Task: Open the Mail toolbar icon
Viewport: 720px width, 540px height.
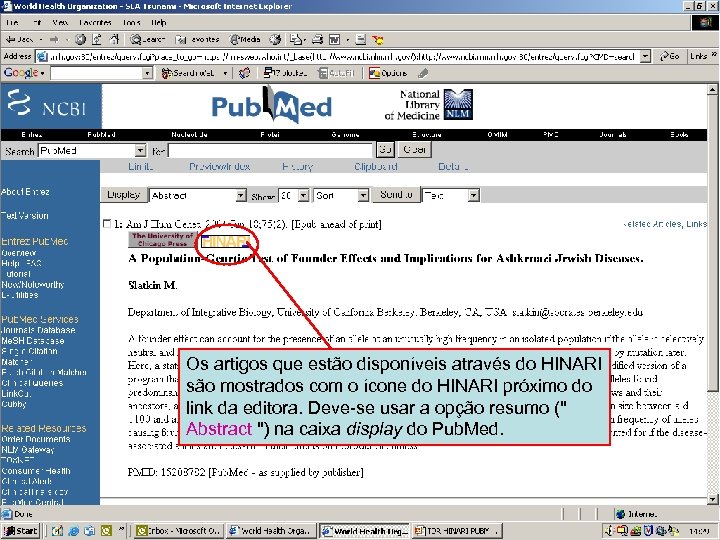Action: pos(296,39)
